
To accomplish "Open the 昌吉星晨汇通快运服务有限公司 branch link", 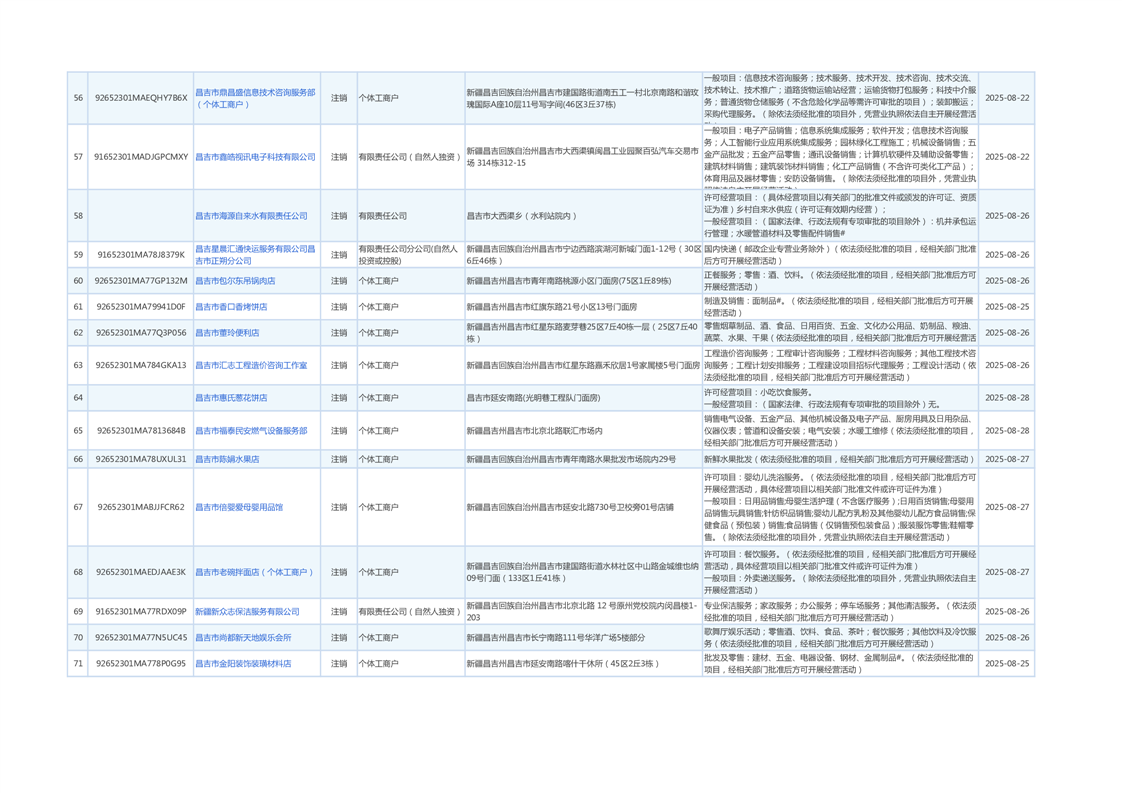I will point(255,255).
